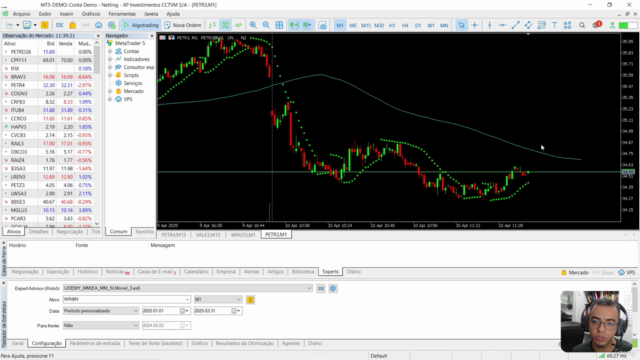Image resolution: width=640 pixels, height=360 pixels.
Task: Click the zoom out magnifier icon
Action: pyautogui.click(x=266, y=25)
